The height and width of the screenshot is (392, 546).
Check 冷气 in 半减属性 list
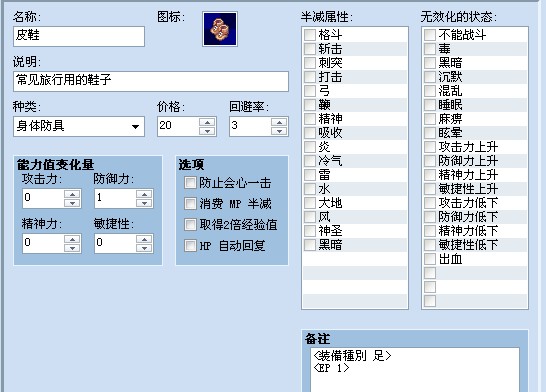tap(310, 161)
